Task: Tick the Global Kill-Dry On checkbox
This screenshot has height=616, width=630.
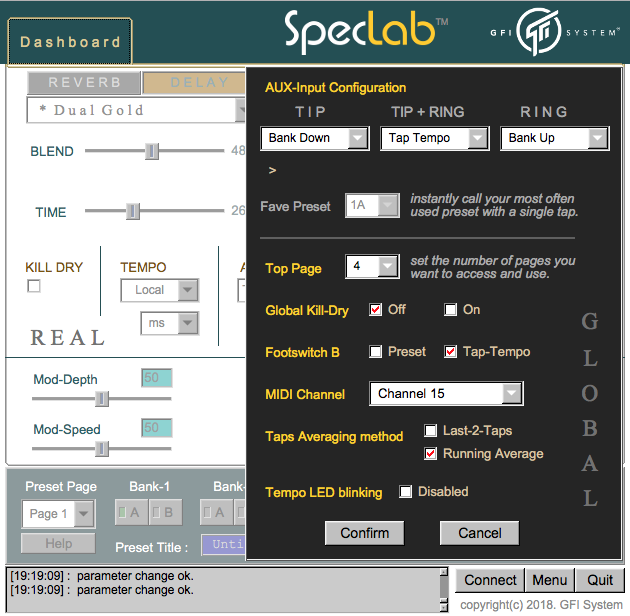Action: tap(450, 310)
